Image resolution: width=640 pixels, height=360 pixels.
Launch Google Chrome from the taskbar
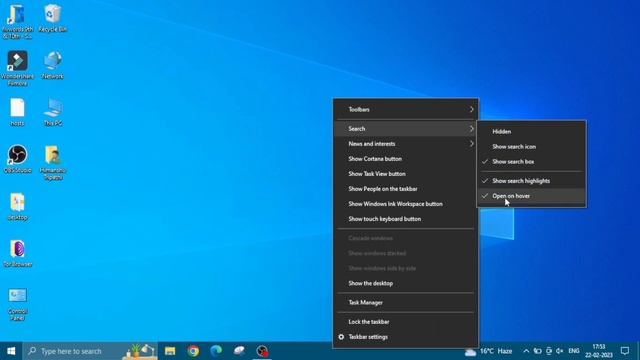click(193, 351)
